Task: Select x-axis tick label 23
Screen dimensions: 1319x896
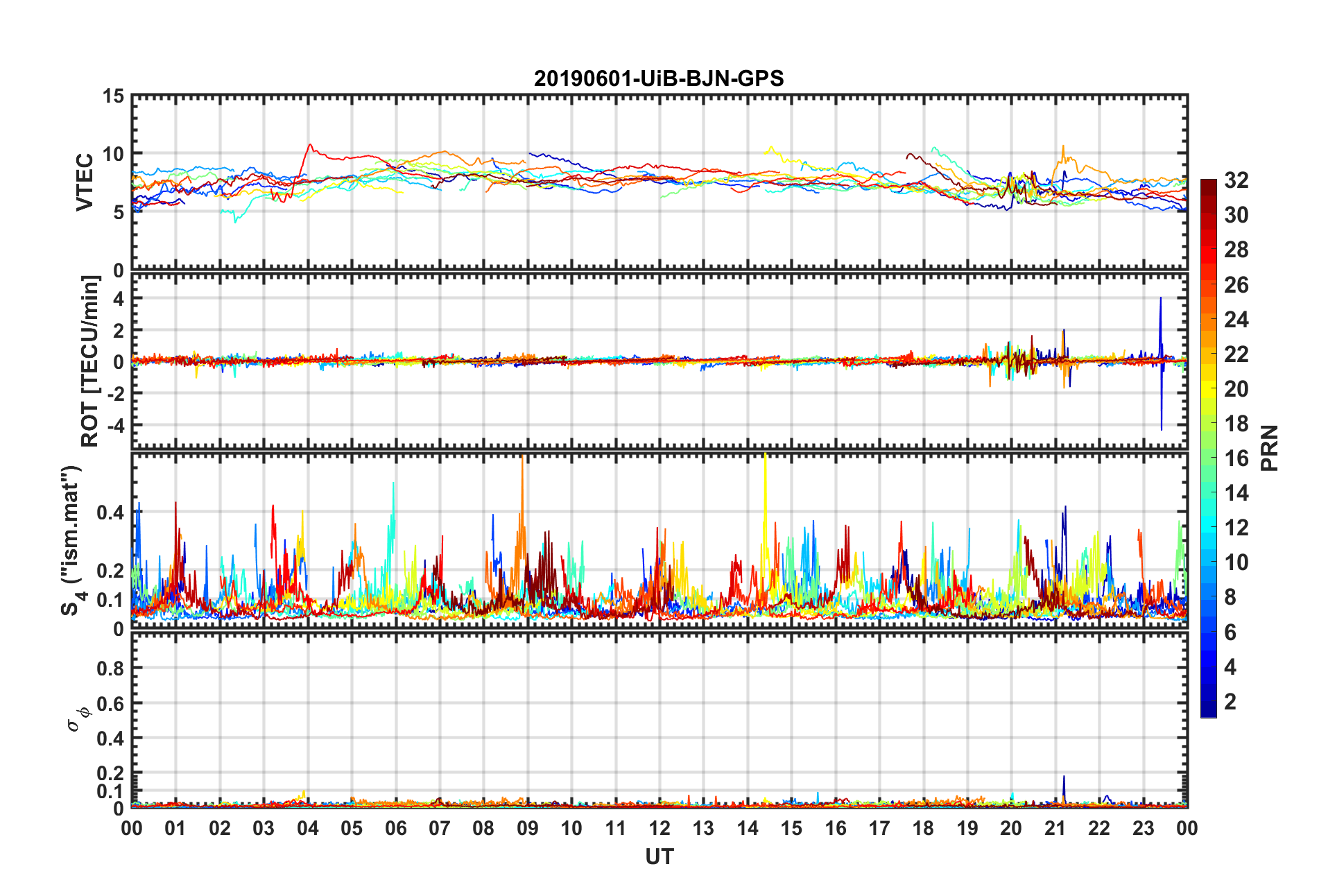Action: tap(1143, 828)
